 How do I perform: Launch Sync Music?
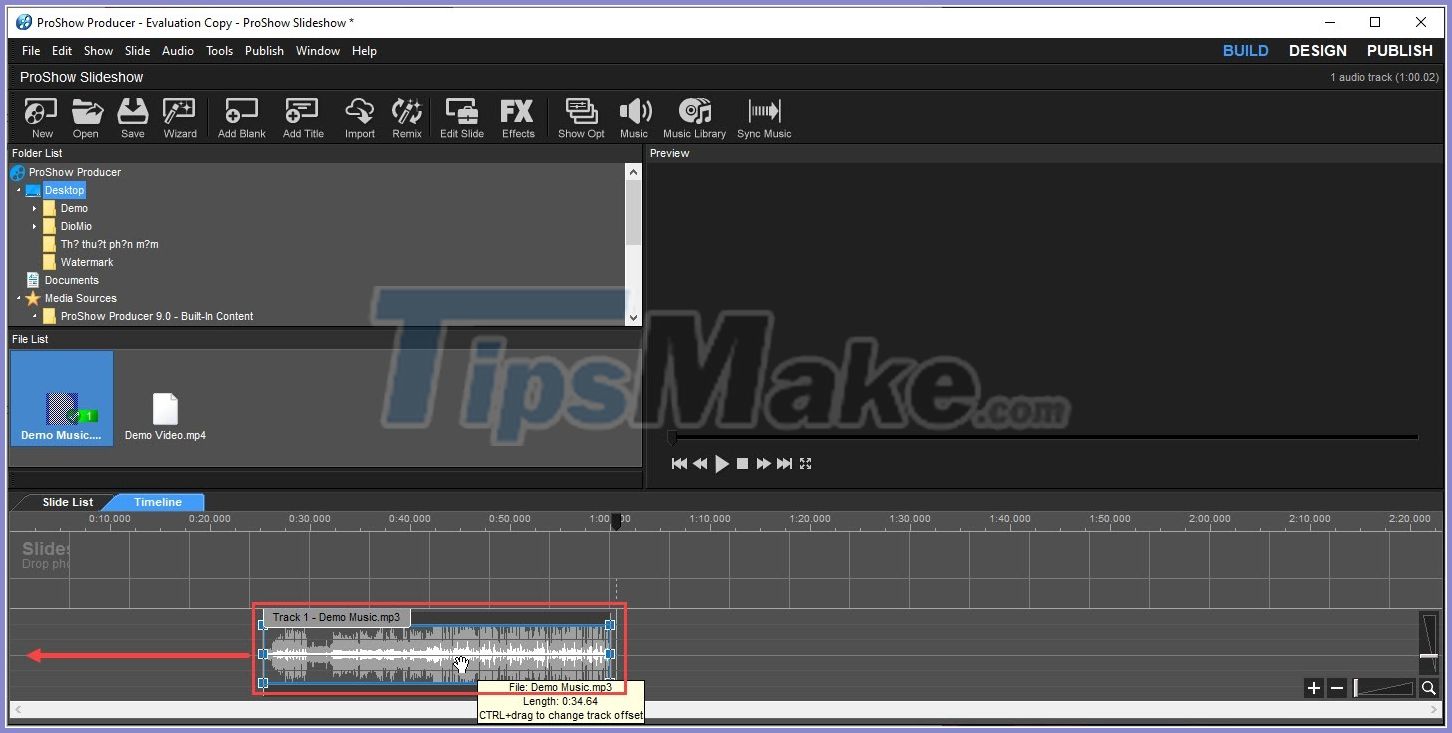coord(764,117)
